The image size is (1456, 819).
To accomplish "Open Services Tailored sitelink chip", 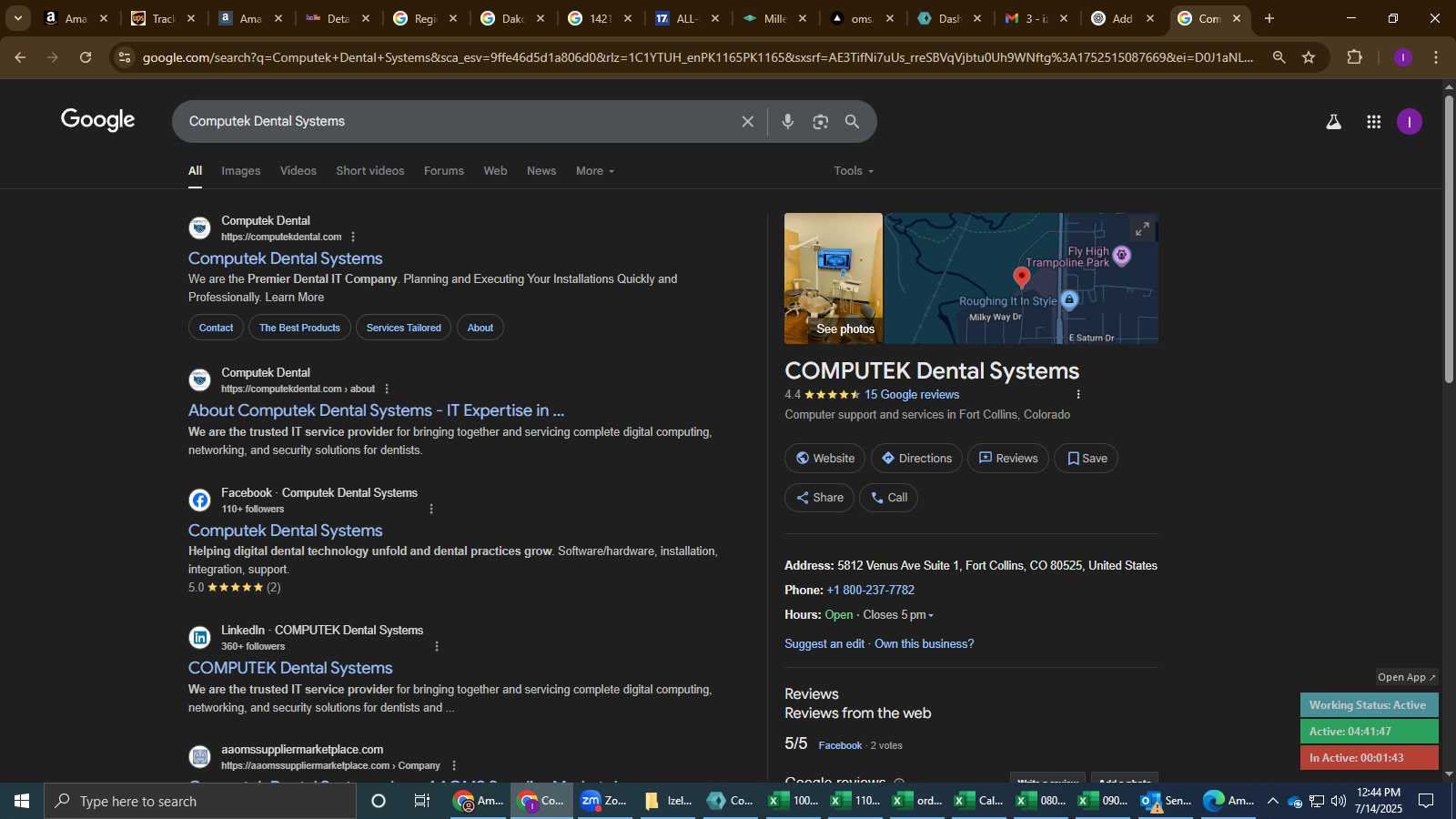I will click(x=403, y=328).
